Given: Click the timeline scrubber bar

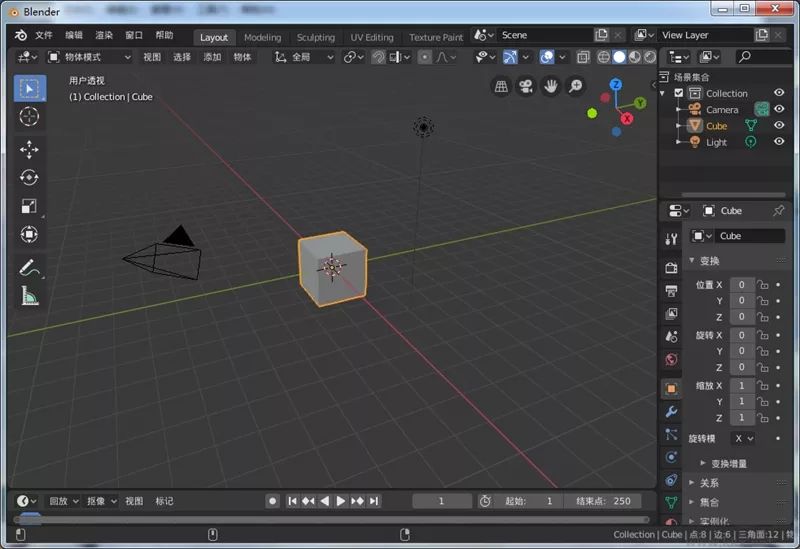Looking at the screenshot, I should [x=330, y=519].
